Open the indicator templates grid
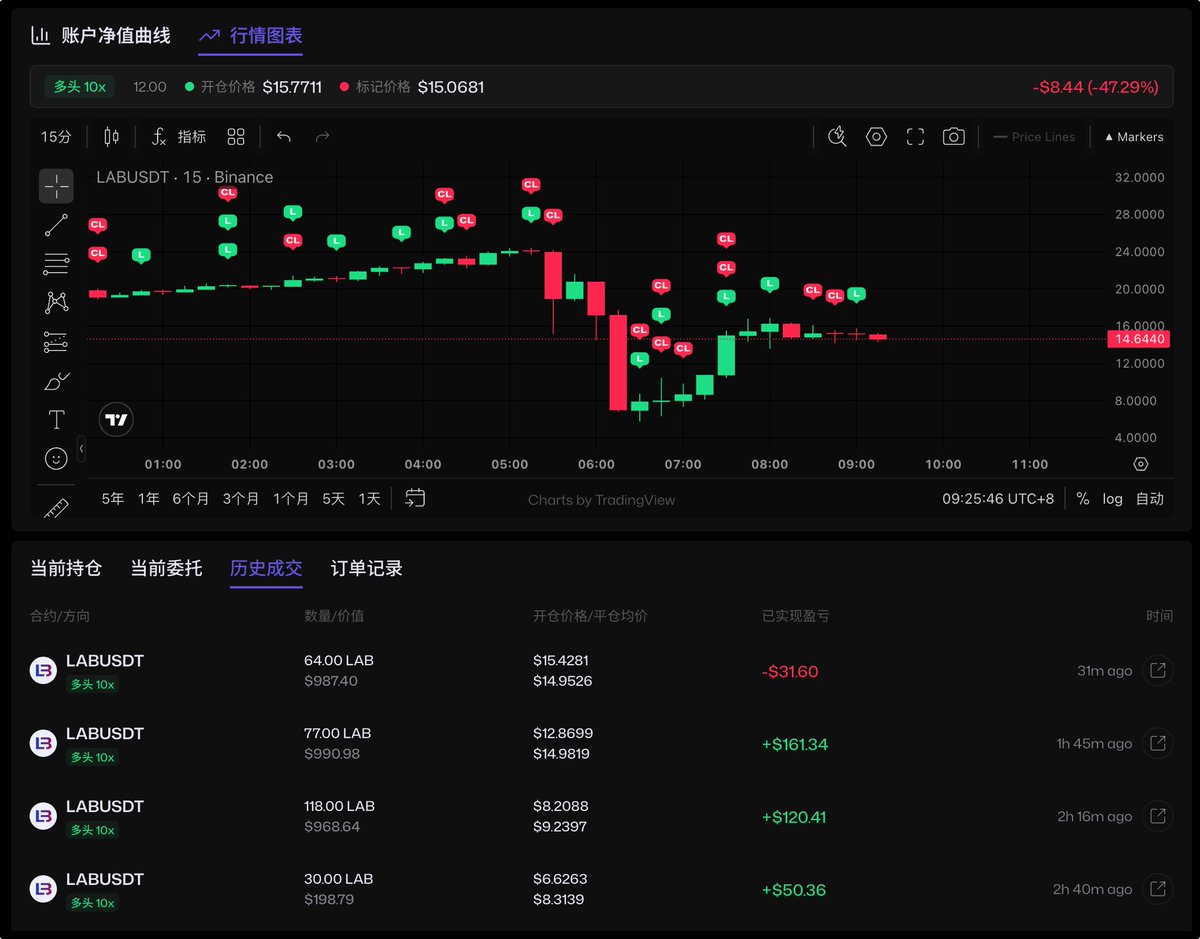Image resolution: width=1200 pixels, height=939 pixels. tap(236, 137)
